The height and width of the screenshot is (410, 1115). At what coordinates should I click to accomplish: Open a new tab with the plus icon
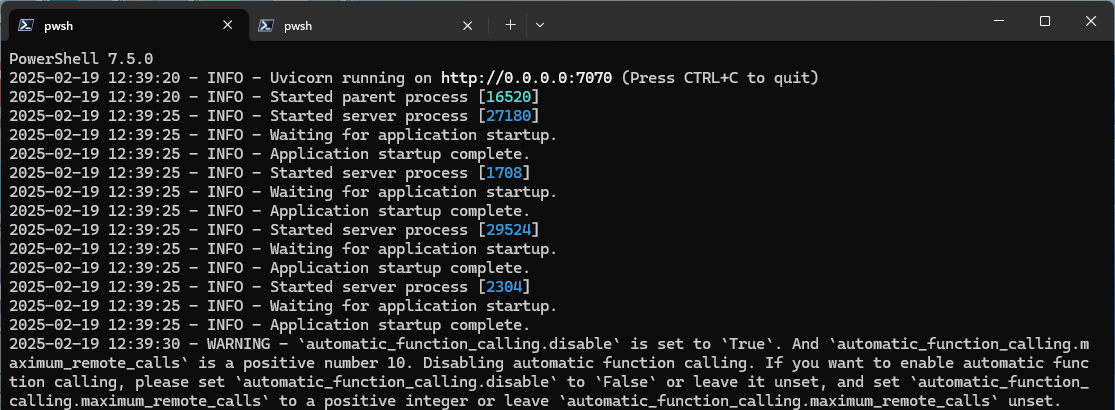510,25
